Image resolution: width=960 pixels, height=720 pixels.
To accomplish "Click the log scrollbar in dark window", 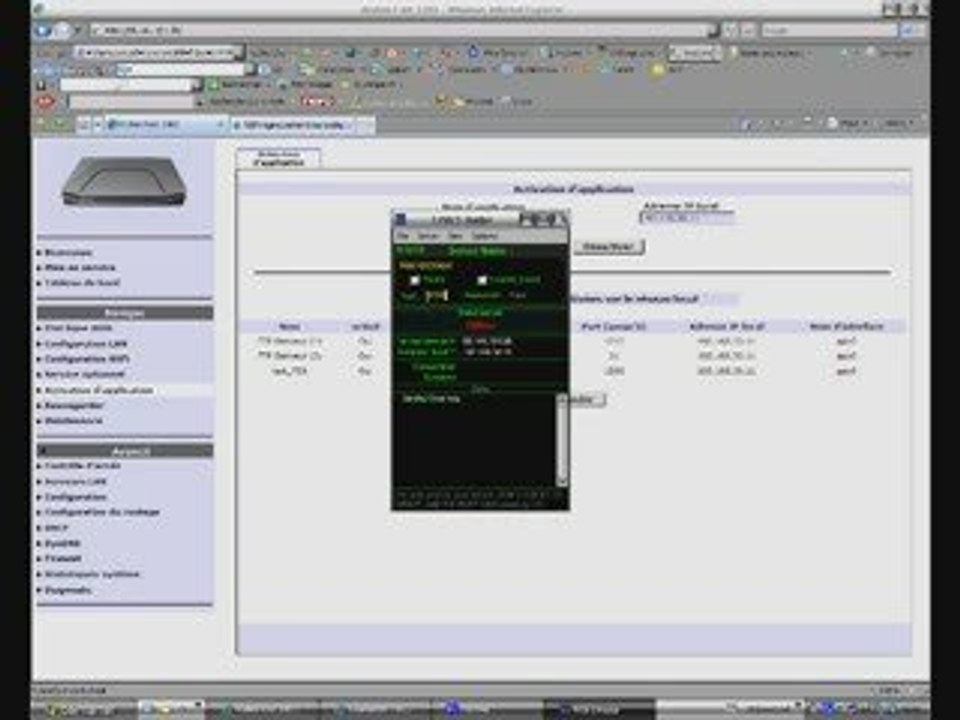I will 561,438.
